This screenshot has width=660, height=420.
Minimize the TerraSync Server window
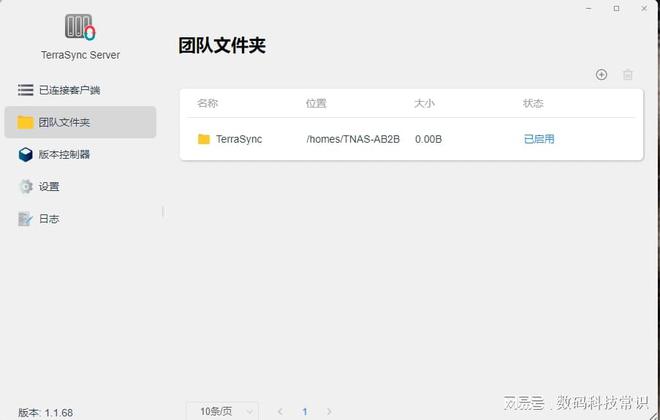pyautogui.click(x=589, y=8)
